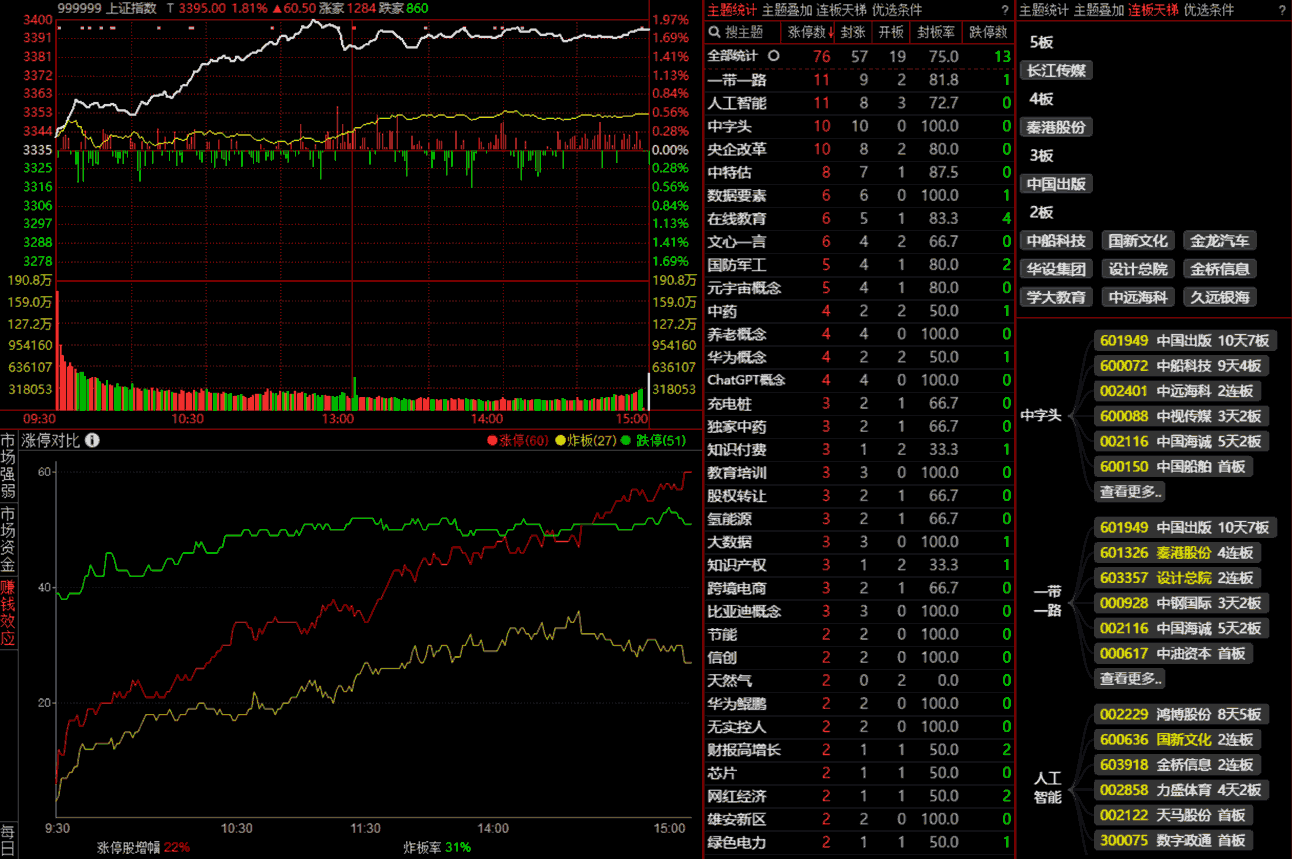Click the 人工智能 group label in tree
The height and width of the screenshot is (859, 1292).
[x=1047, y=788]
